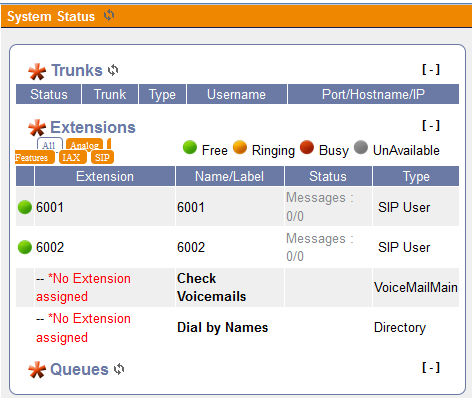The image size is (472, 398).
Task: Select the All extensions tab
Action: pos(49,145)
